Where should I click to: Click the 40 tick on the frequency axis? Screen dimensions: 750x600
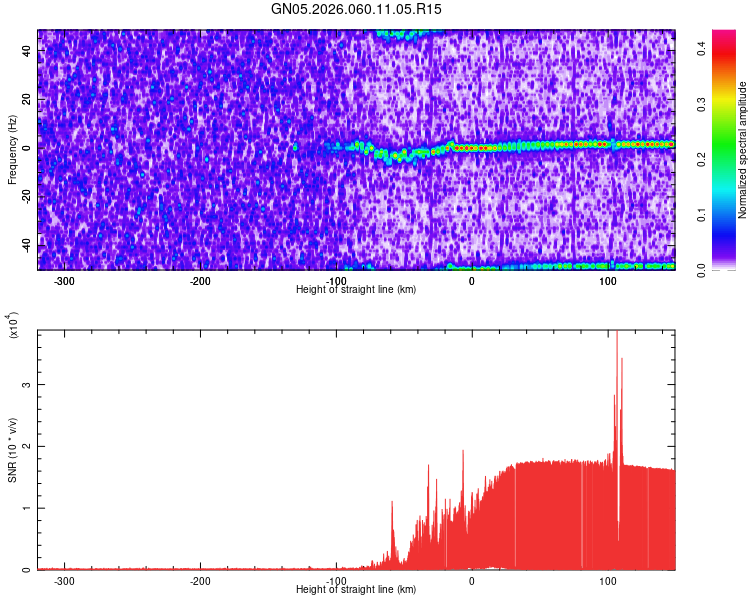[x=28, y=52]
